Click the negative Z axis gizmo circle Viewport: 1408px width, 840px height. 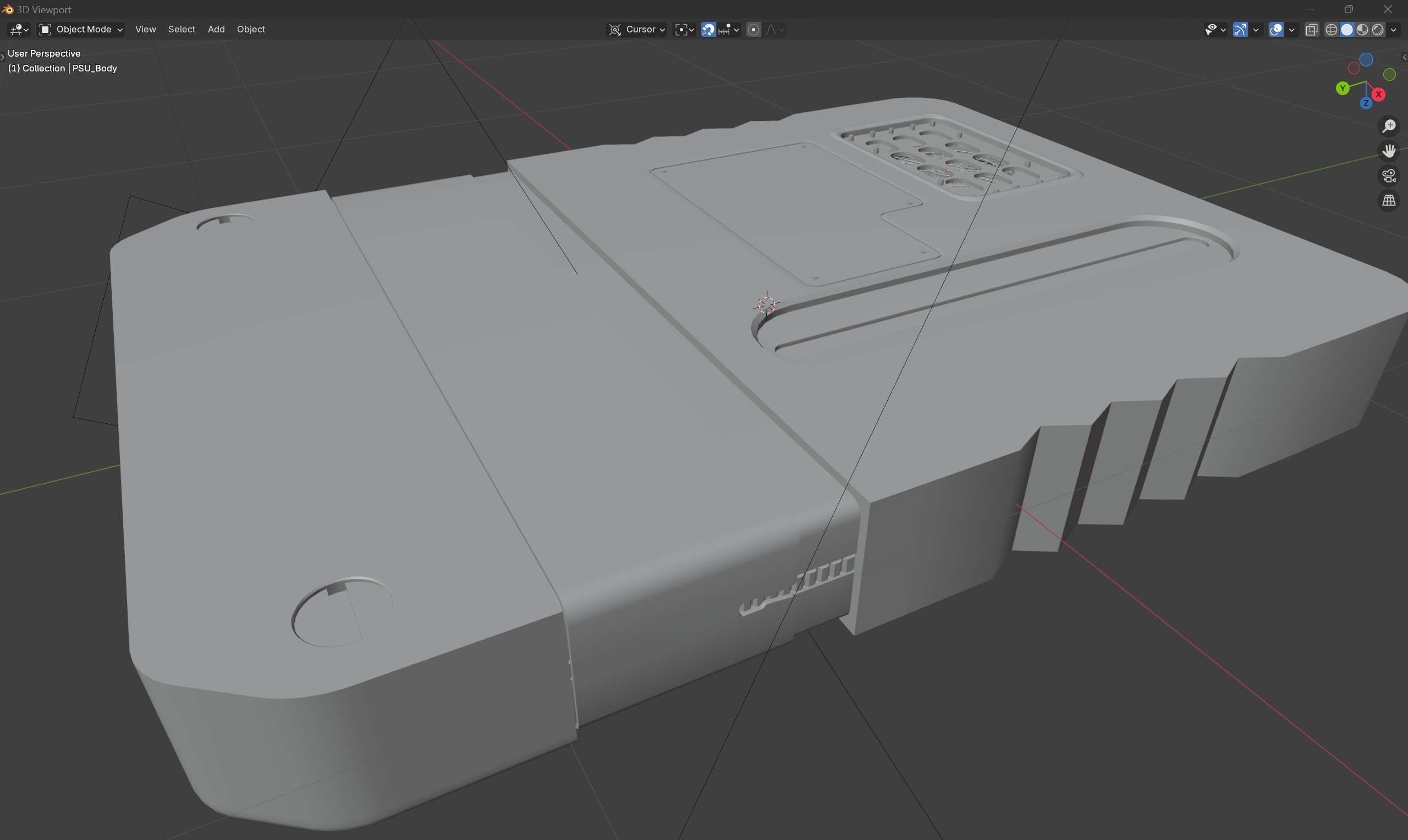(1366, 59)
